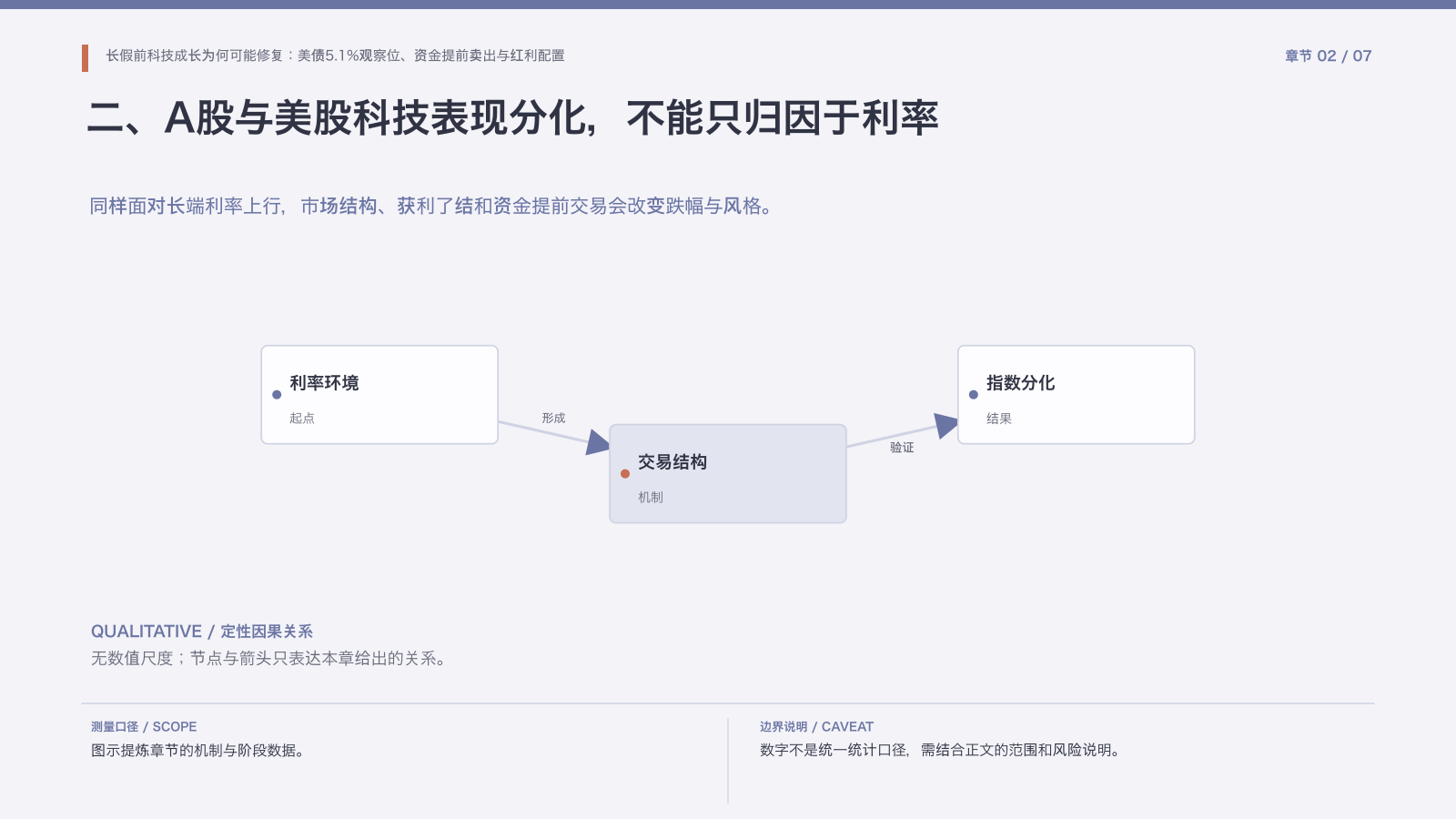The width and height of the screenshot is (1456, 819).
Task: Click the subtitle starting with "同样面对长端利率上行"
Action: coord(432,207)
